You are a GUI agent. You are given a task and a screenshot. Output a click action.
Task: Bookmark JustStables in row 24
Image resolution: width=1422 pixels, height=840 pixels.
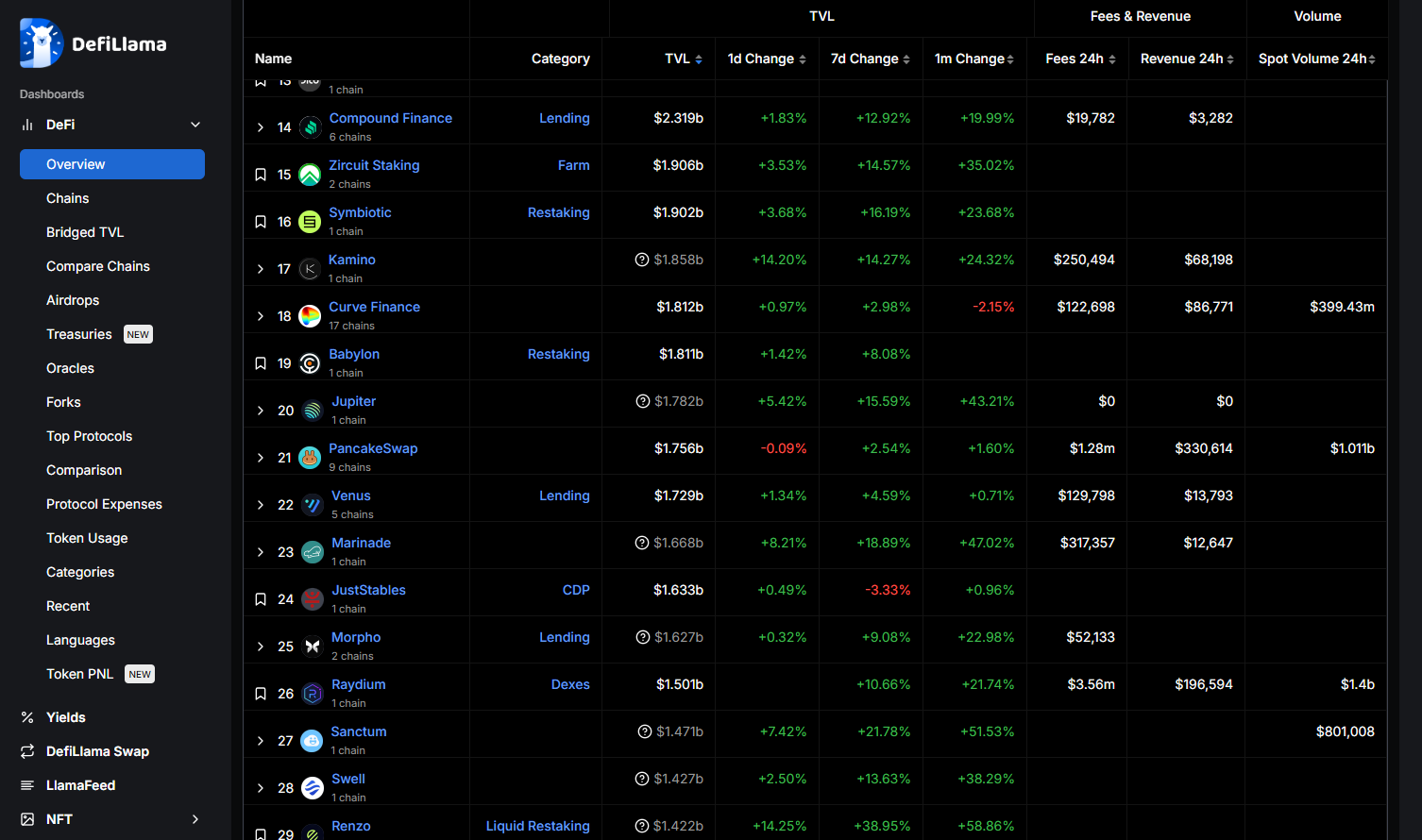(x=261, y=599)
